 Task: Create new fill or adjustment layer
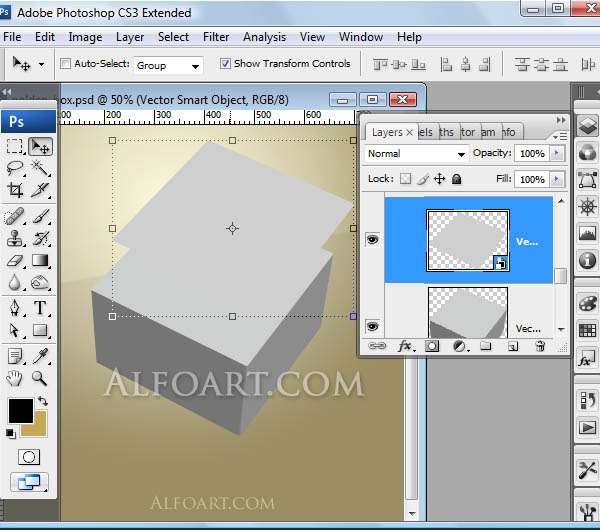pos(459,347)
